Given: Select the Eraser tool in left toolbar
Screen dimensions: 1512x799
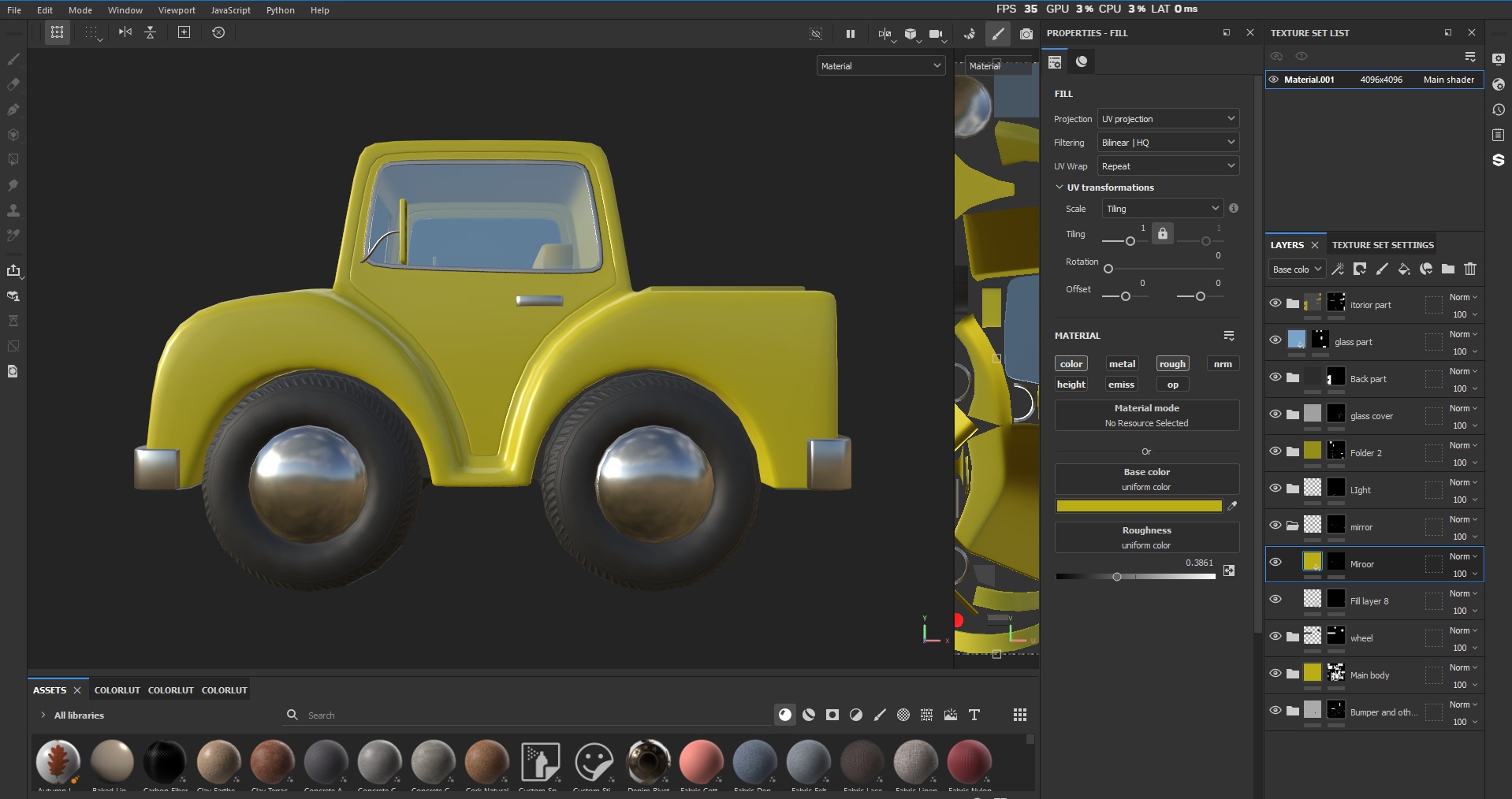Looking at the screenshot, I should (13, 84).
